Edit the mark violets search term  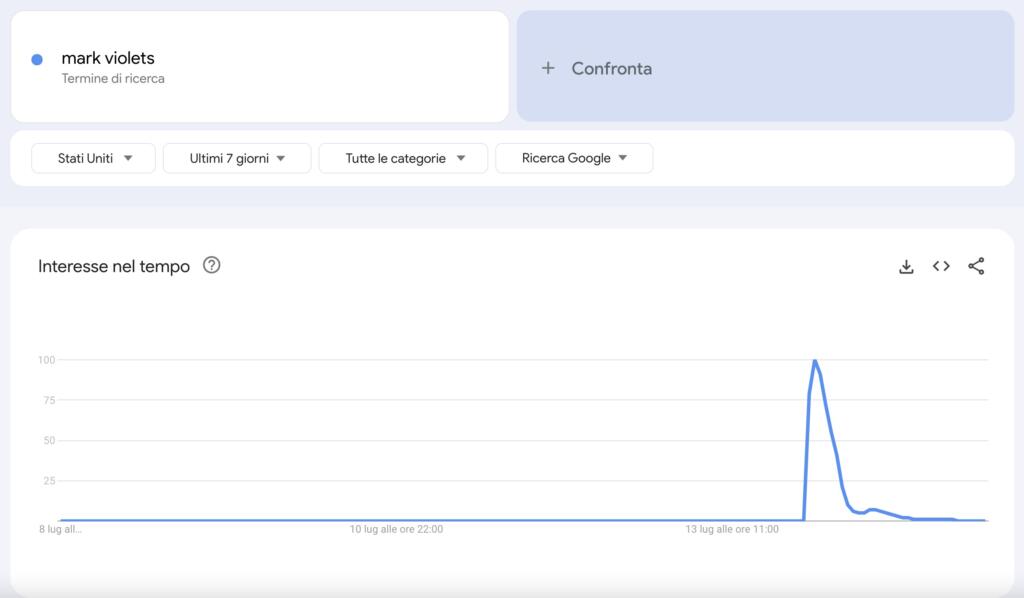click(x=108, y=58)
